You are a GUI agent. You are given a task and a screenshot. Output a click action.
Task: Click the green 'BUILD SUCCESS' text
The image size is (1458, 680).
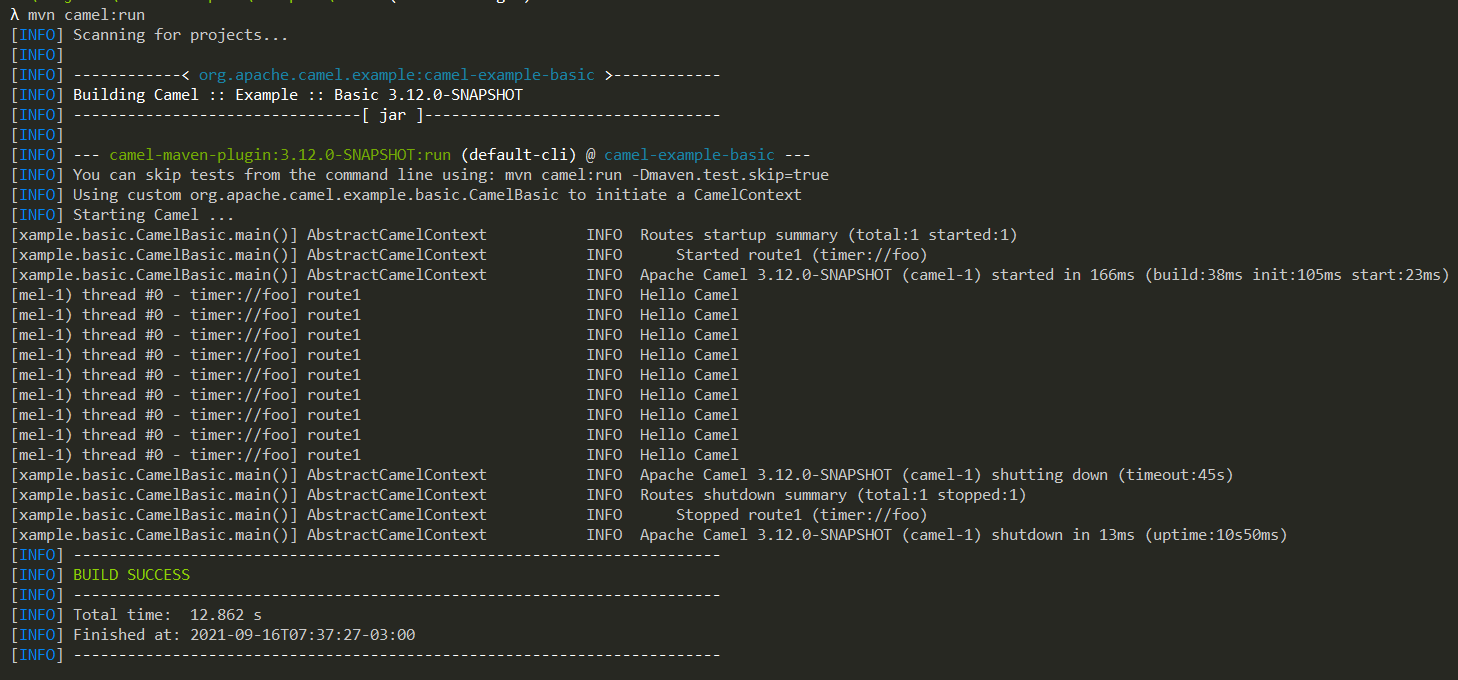[x=131, y=575]
